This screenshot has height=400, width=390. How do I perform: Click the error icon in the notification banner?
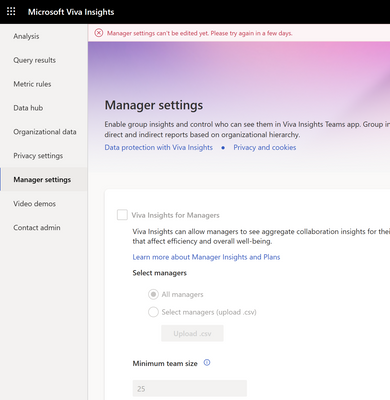(x=99, y=33)
